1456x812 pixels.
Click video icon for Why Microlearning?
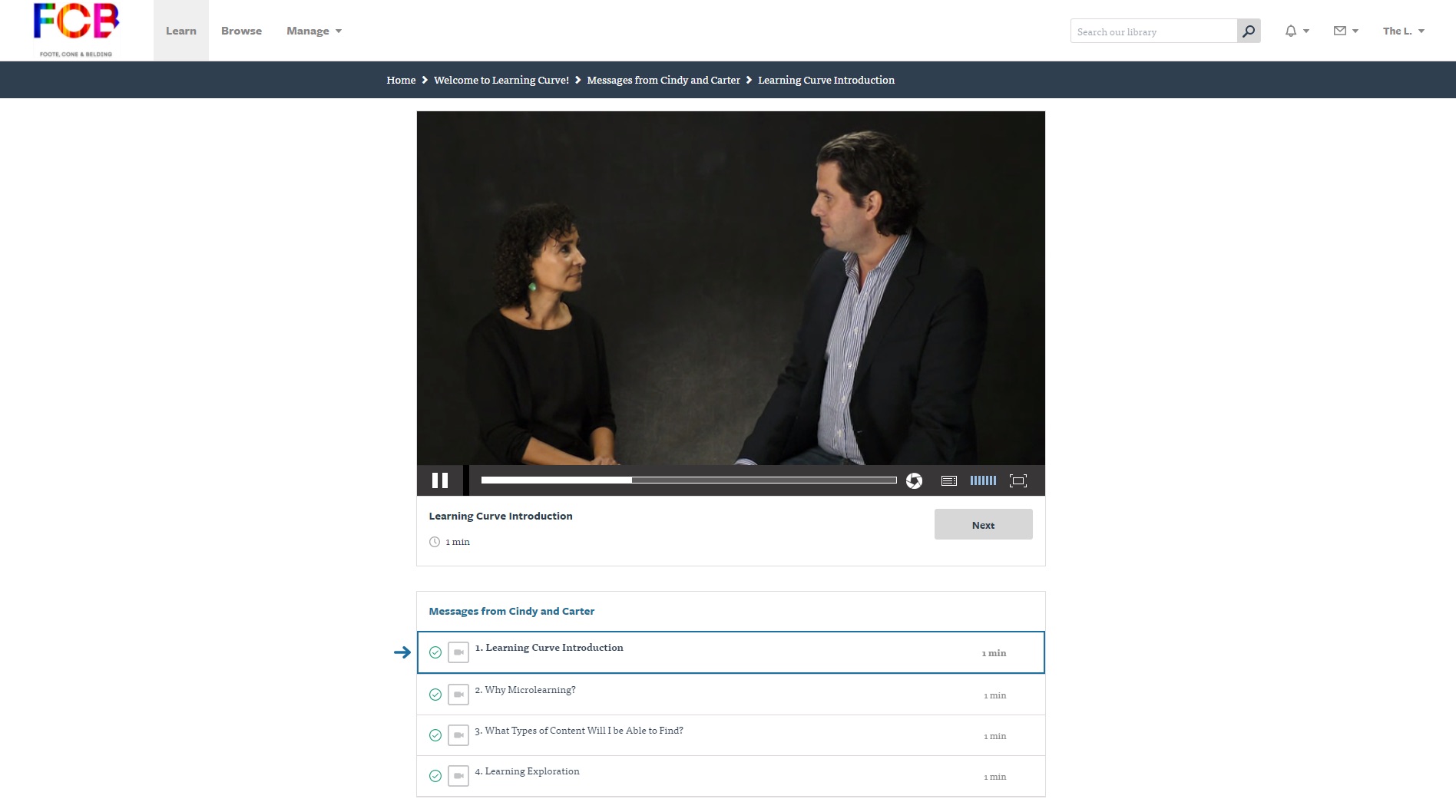[x=458, y=695]
